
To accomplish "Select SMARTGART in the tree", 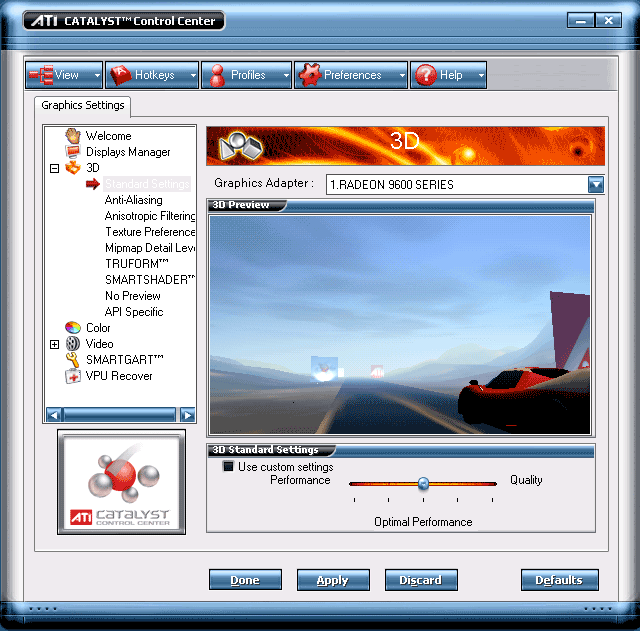I will pyautogui.click(x=124, y=360).
